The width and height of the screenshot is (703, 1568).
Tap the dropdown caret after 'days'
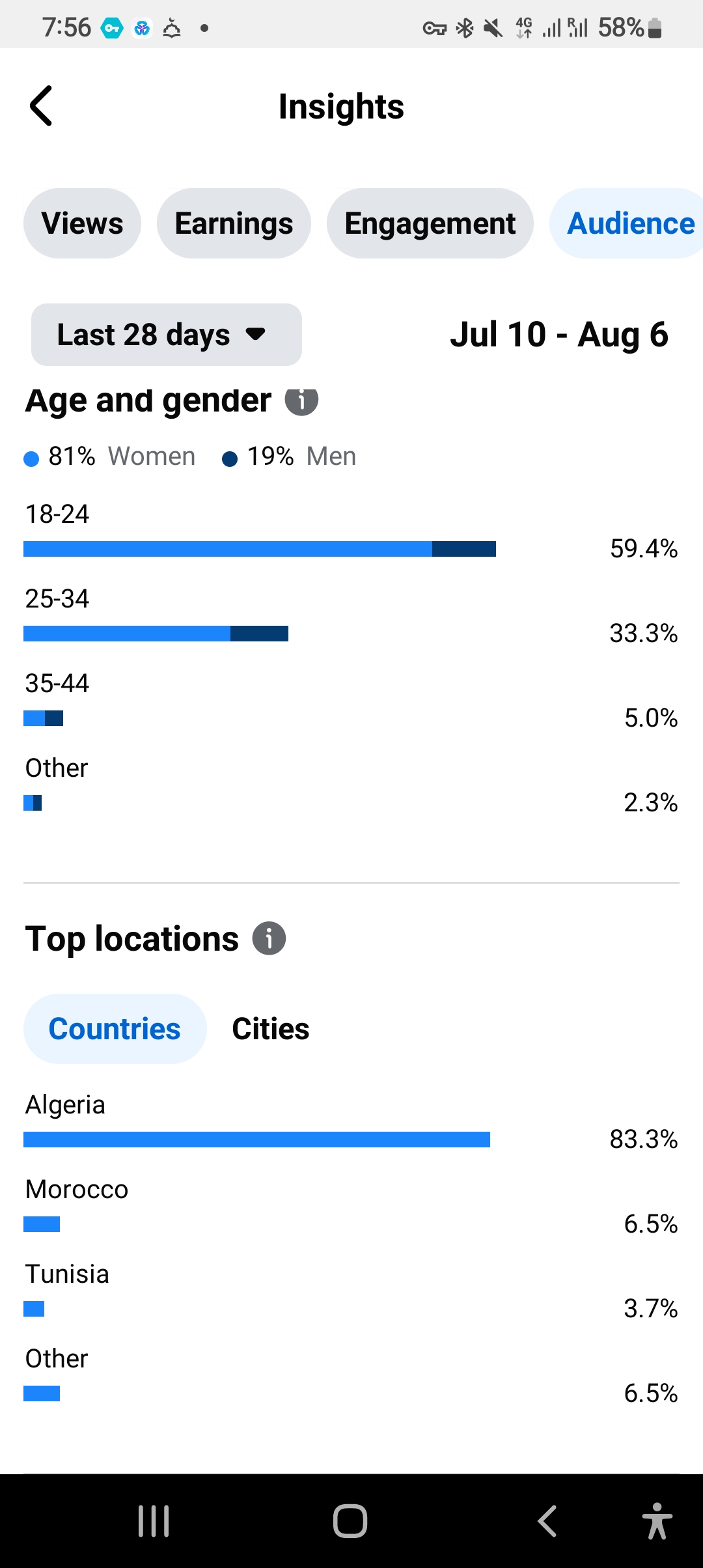(256, 335)
